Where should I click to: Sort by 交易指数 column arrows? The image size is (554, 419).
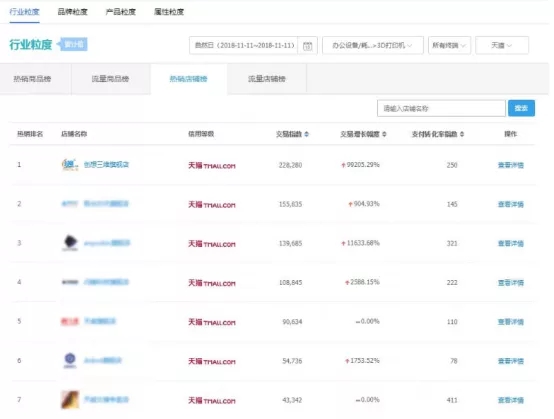[x=307, y=134]
